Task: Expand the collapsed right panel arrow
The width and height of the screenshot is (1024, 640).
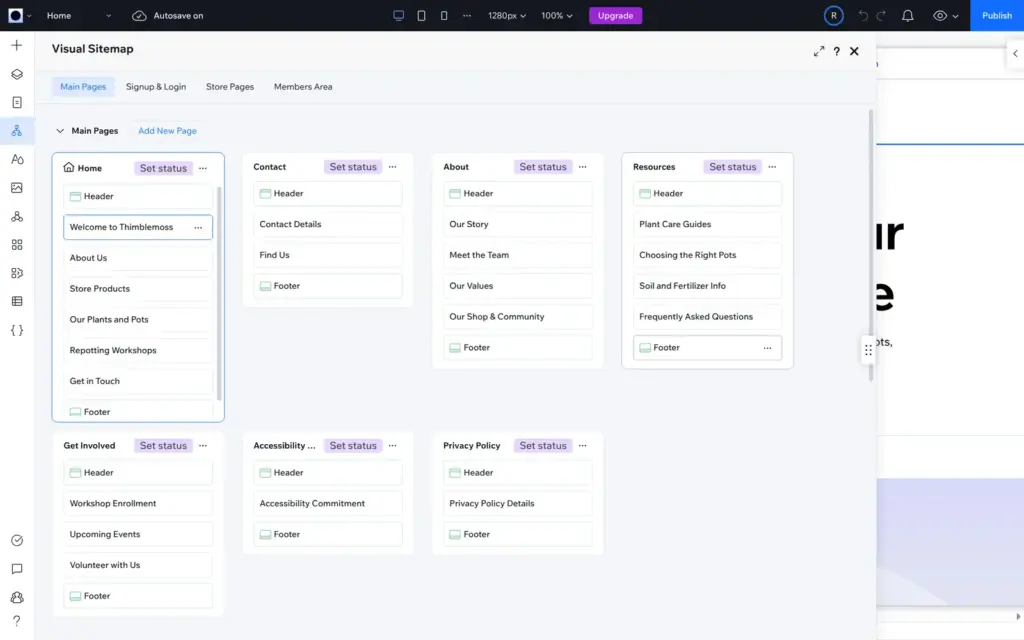Action: (1015, 54)
